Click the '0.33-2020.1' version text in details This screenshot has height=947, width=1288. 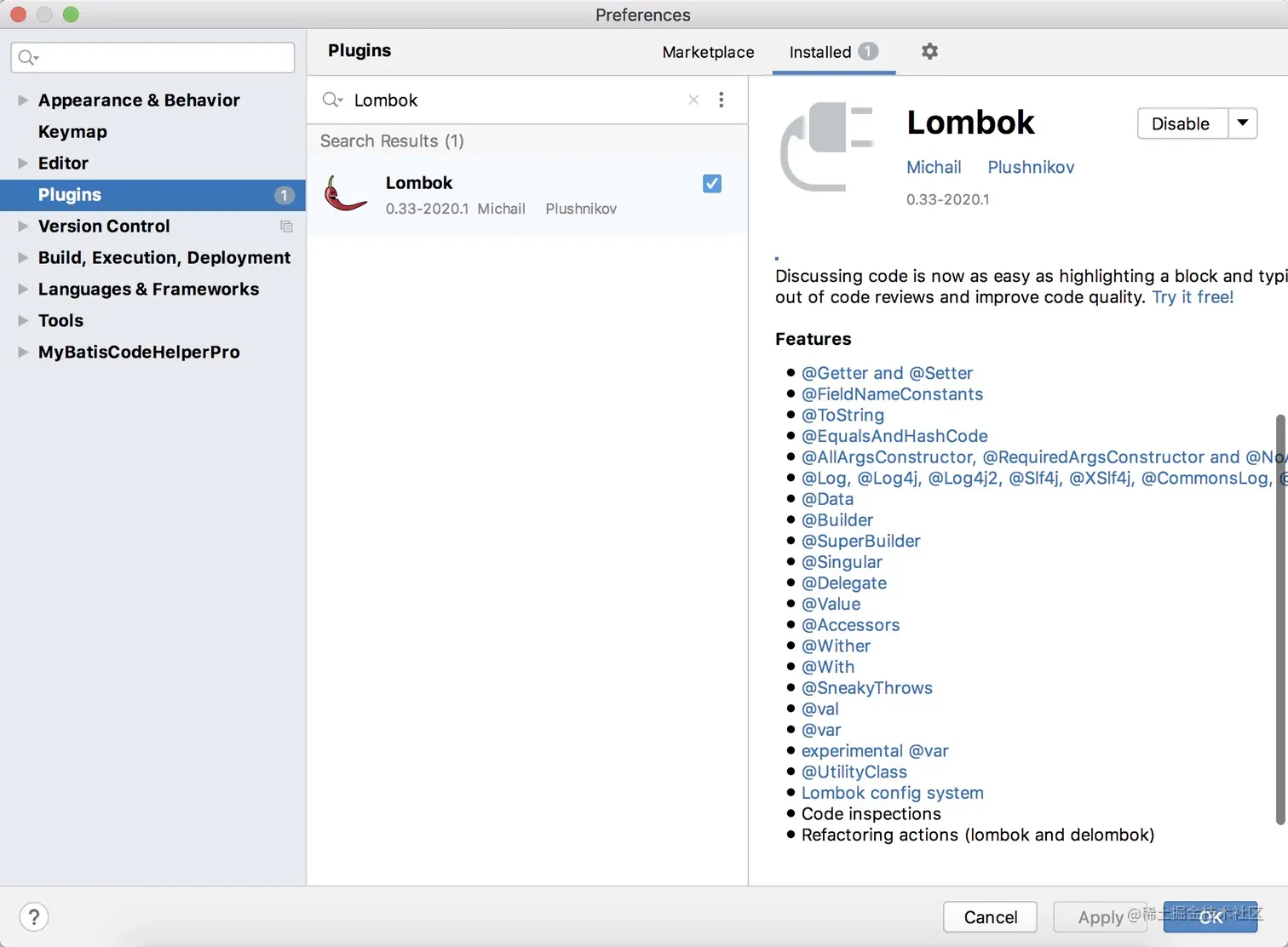pyautogui.click(x=948, y=199)
